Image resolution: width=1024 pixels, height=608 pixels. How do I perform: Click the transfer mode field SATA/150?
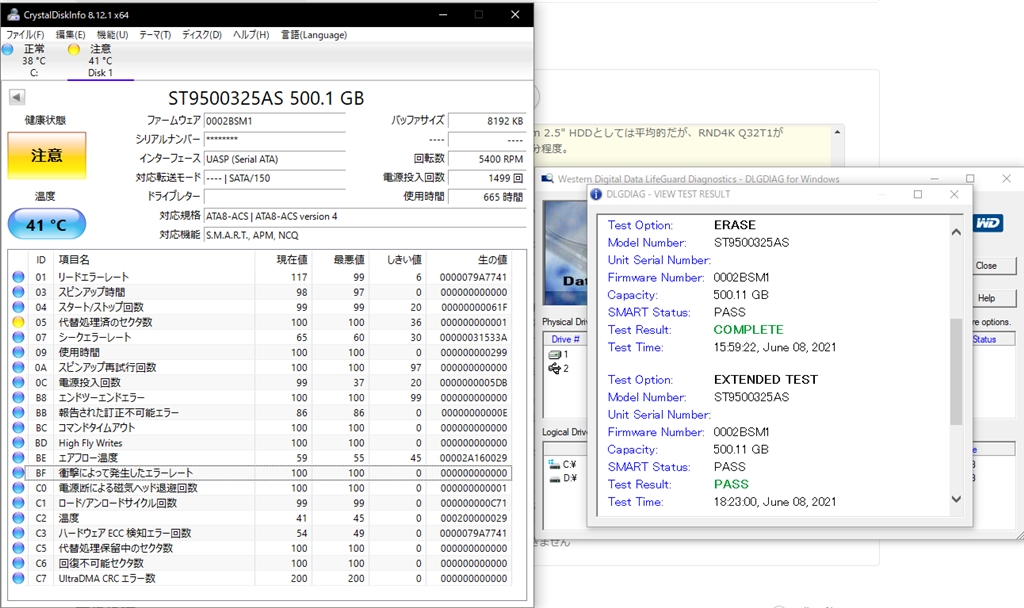[274, 178]
